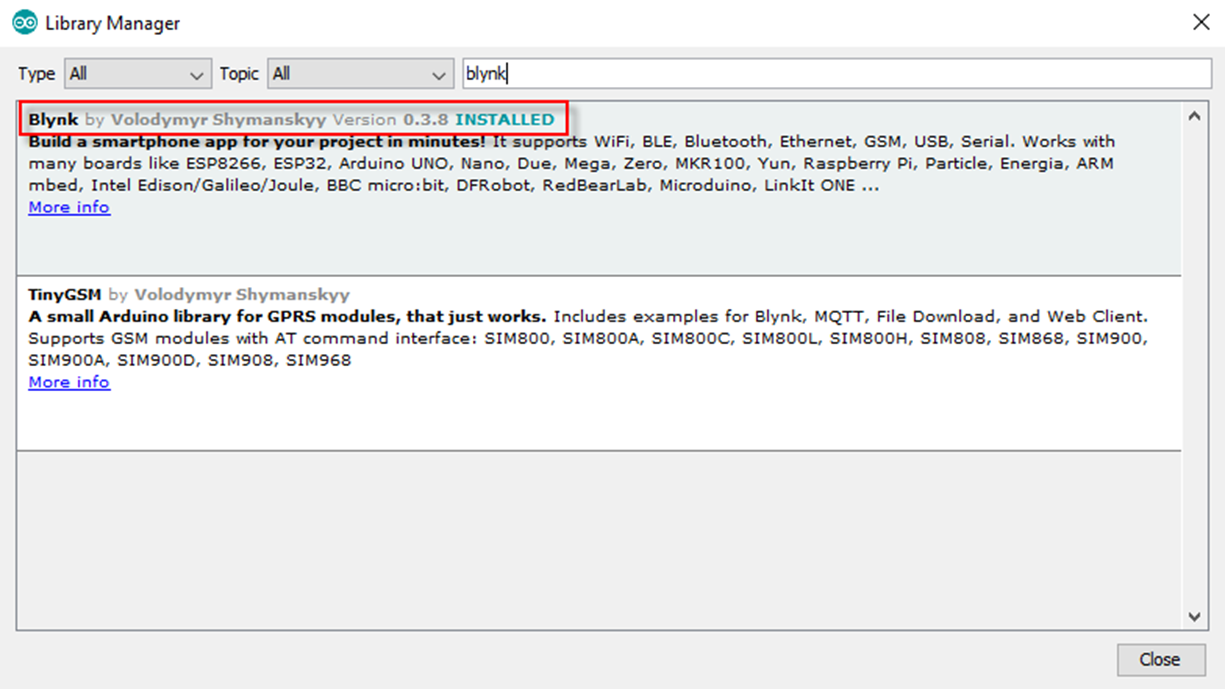Click the Topic label next to dropdown

tap(239, 74)
